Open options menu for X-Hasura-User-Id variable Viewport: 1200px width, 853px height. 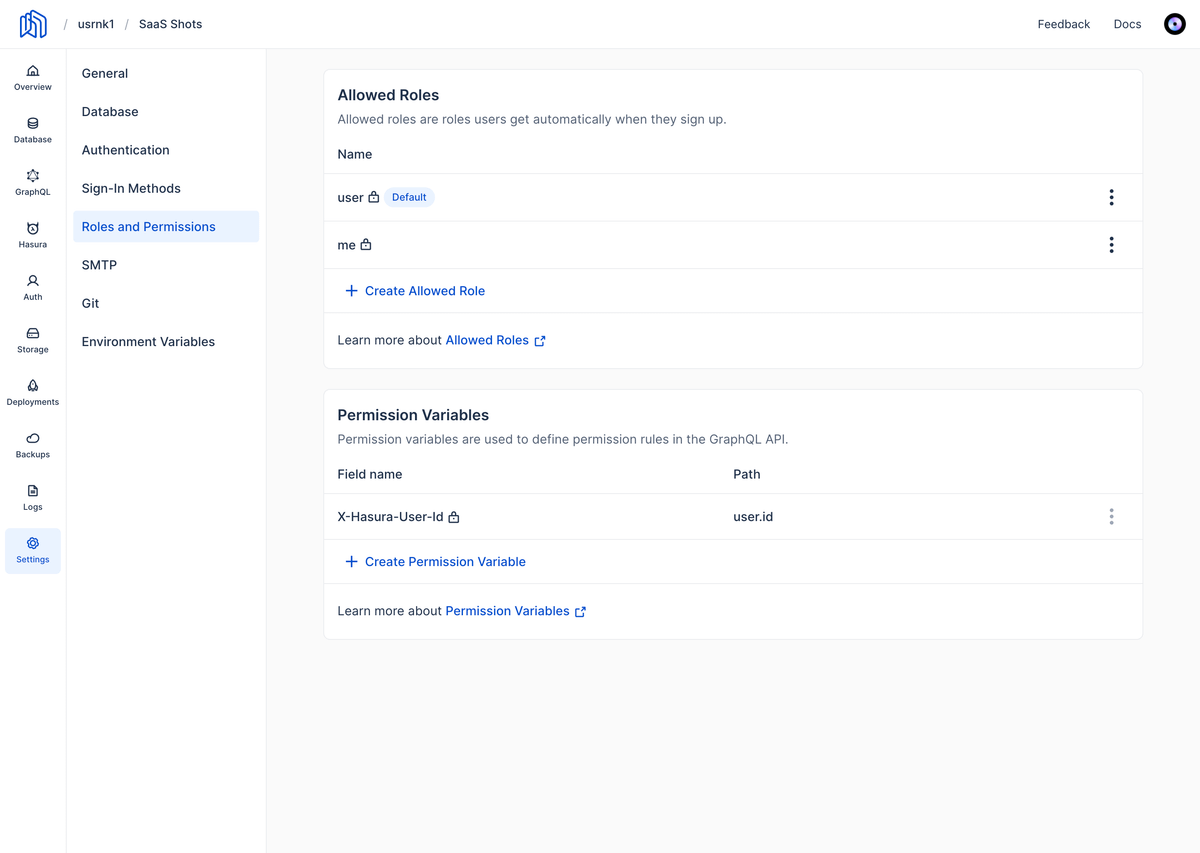[1111, 517]
